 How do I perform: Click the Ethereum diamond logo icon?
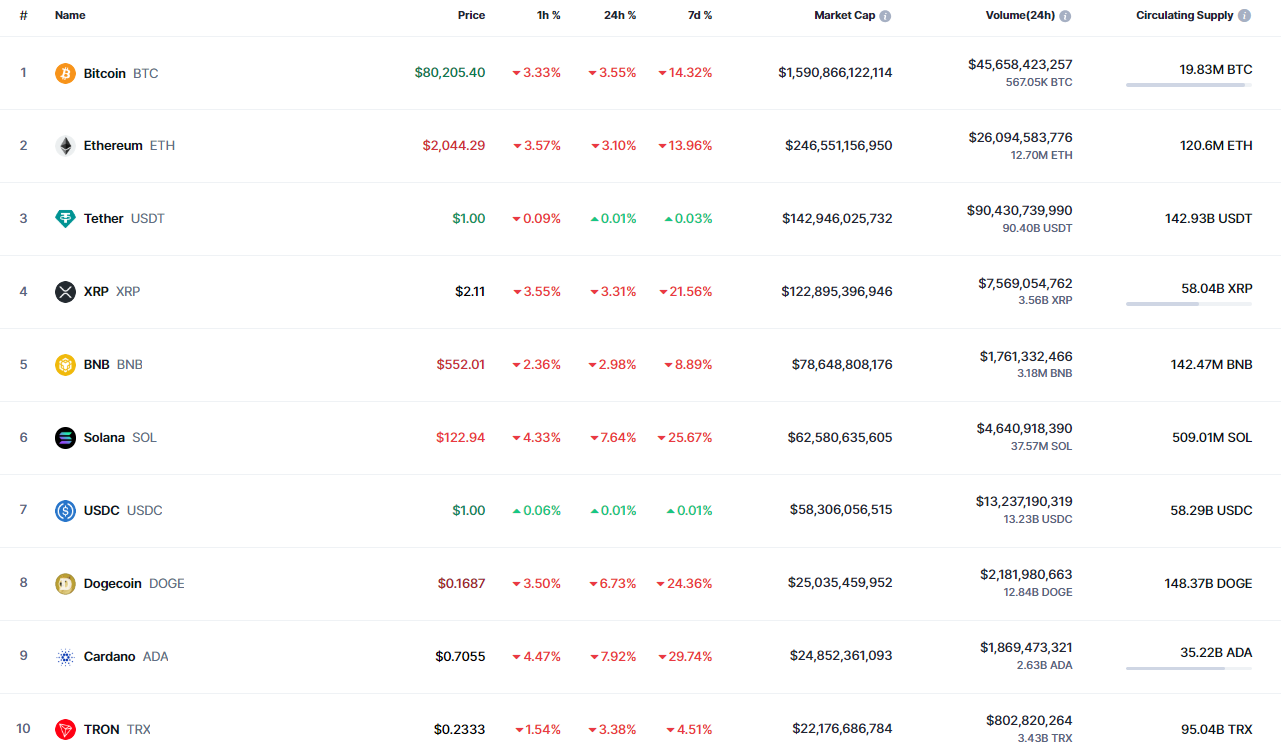[x=65, y=146]
